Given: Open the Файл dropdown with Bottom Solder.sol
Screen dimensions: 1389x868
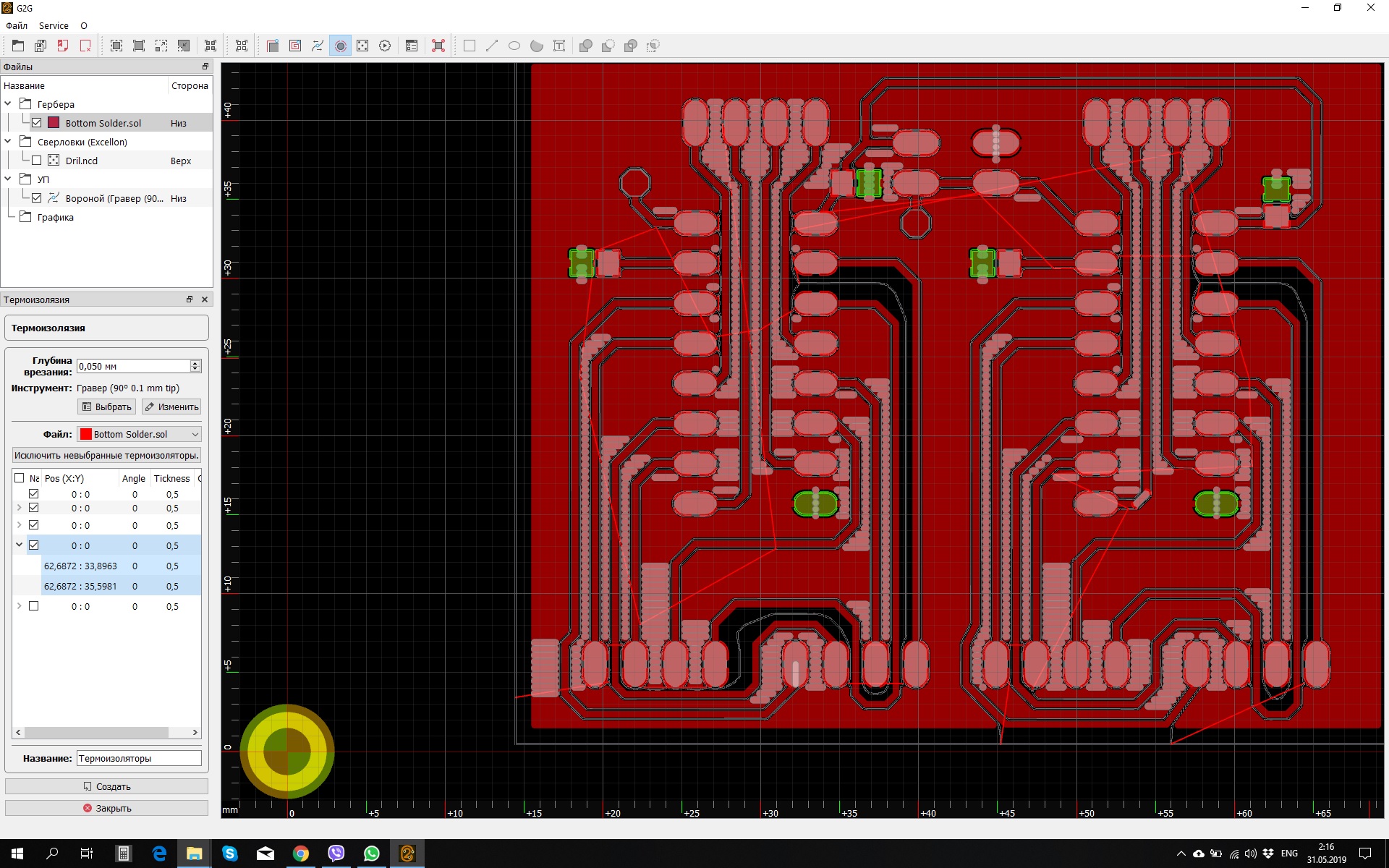Looking at the screenshot, I should 139,434.
